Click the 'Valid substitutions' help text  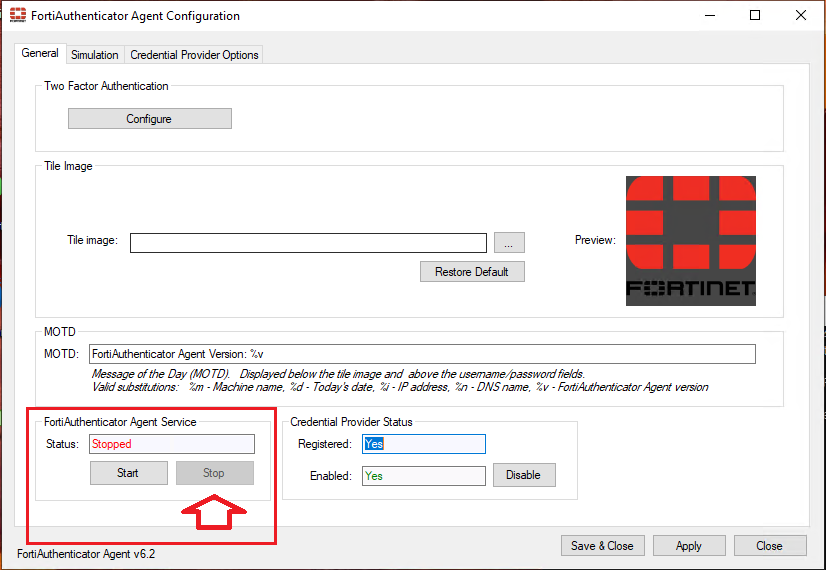(400, 387)
